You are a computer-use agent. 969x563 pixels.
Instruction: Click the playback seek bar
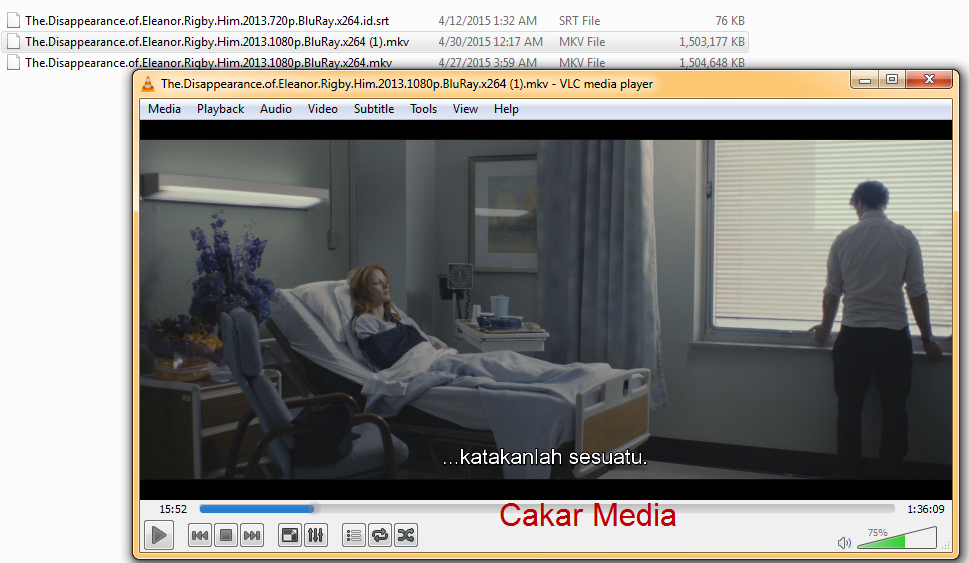[x=547, y=509]
